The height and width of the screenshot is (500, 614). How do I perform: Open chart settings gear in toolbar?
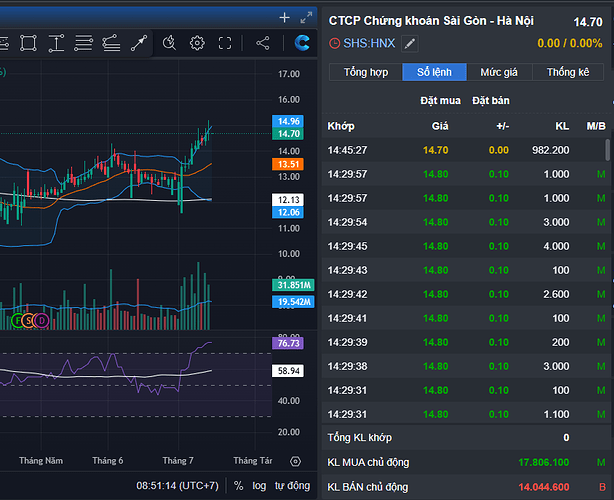click(198, 43)
